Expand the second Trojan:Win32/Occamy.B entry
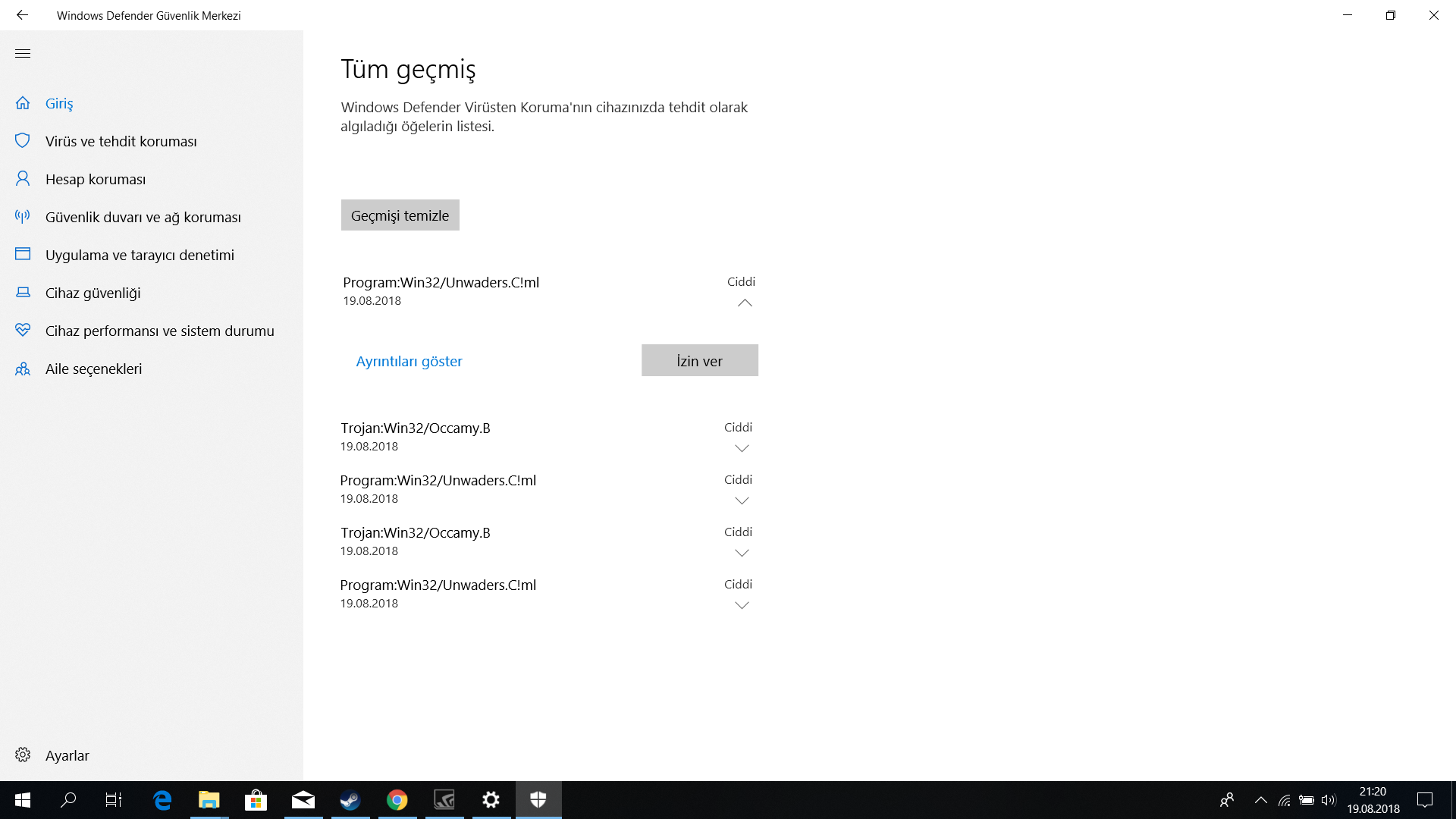 pyautogui.click(x=742, y=553)
